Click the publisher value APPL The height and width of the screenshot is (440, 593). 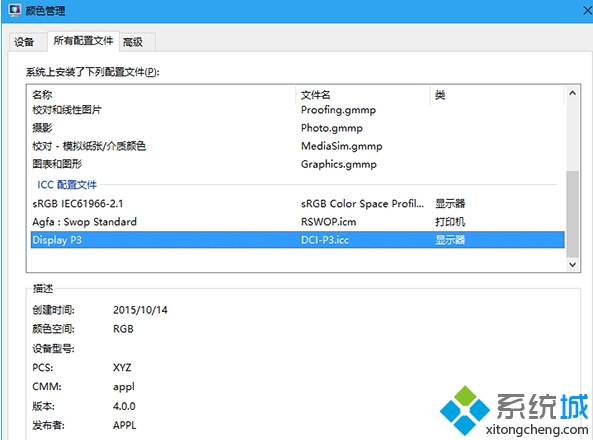(x=124, y=425)
